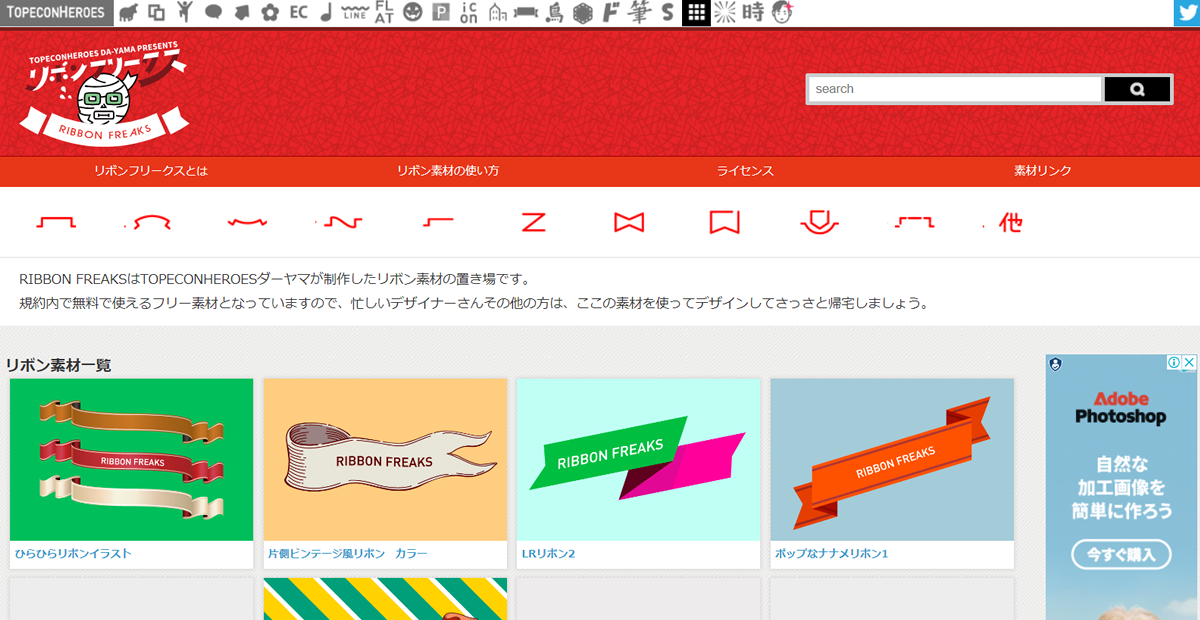
Task: Open the speech bubble icon site
Action: (213, 13)
